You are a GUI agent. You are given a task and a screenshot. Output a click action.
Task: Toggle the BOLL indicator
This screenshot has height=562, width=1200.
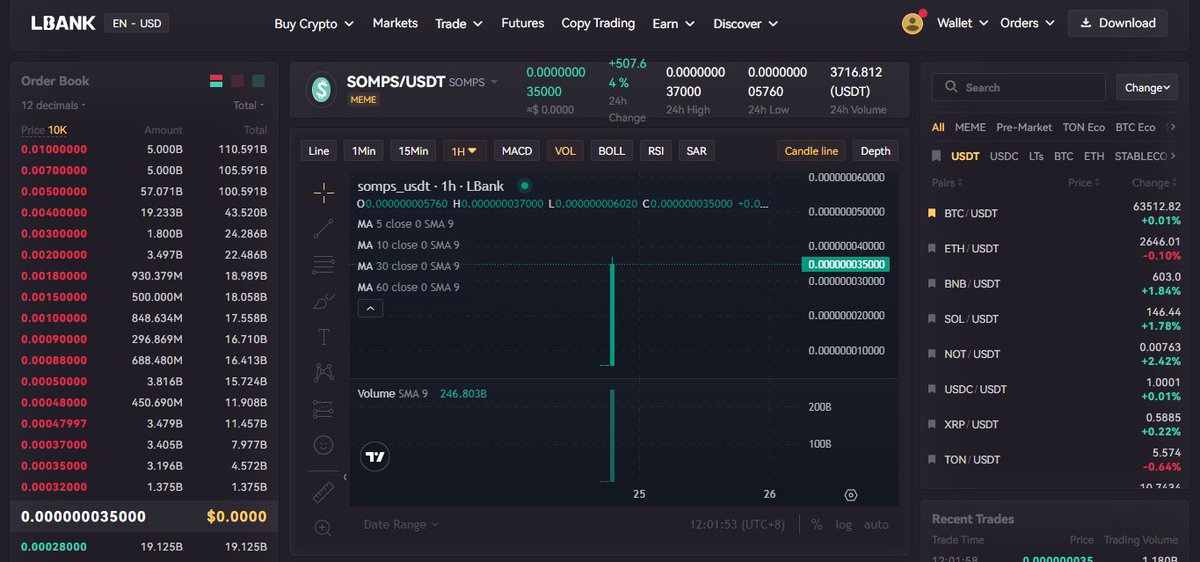point(611,151)
